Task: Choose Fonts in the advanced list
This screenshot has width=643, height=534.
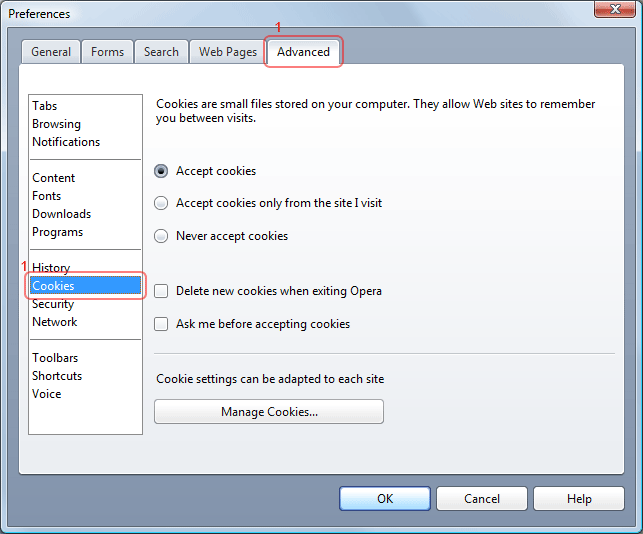Action: click(x=46, y=196)
